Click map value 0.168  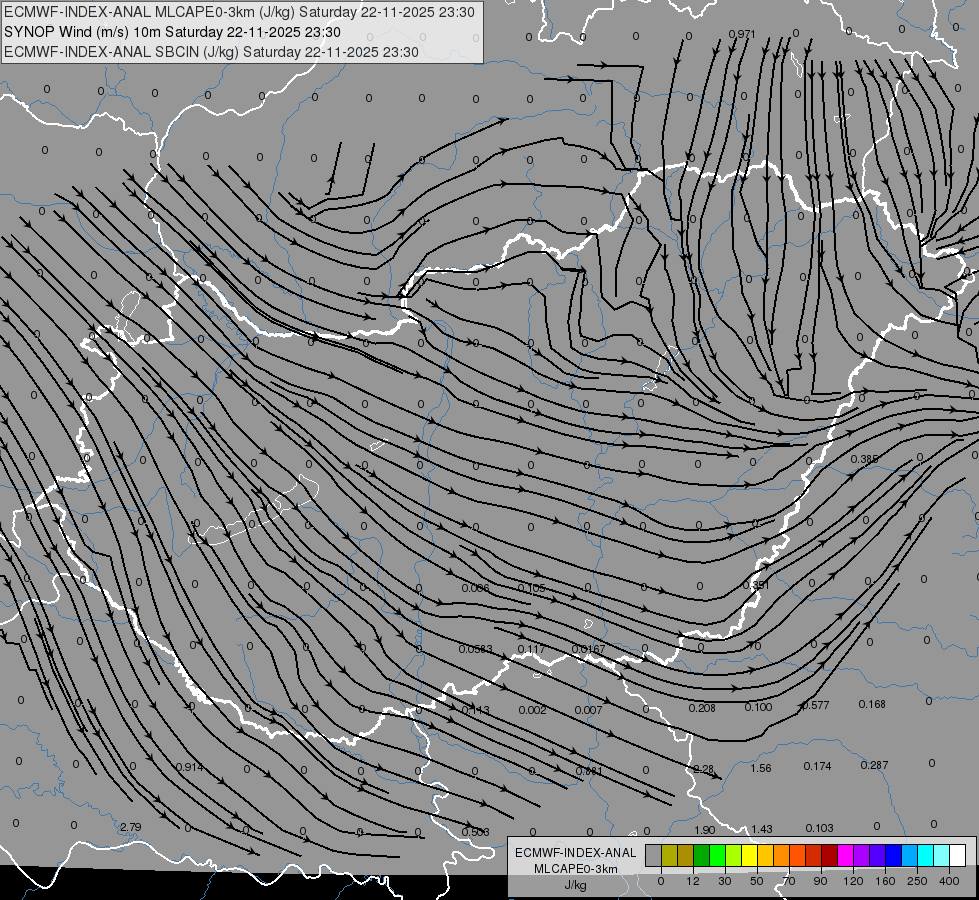click(872, 705)
